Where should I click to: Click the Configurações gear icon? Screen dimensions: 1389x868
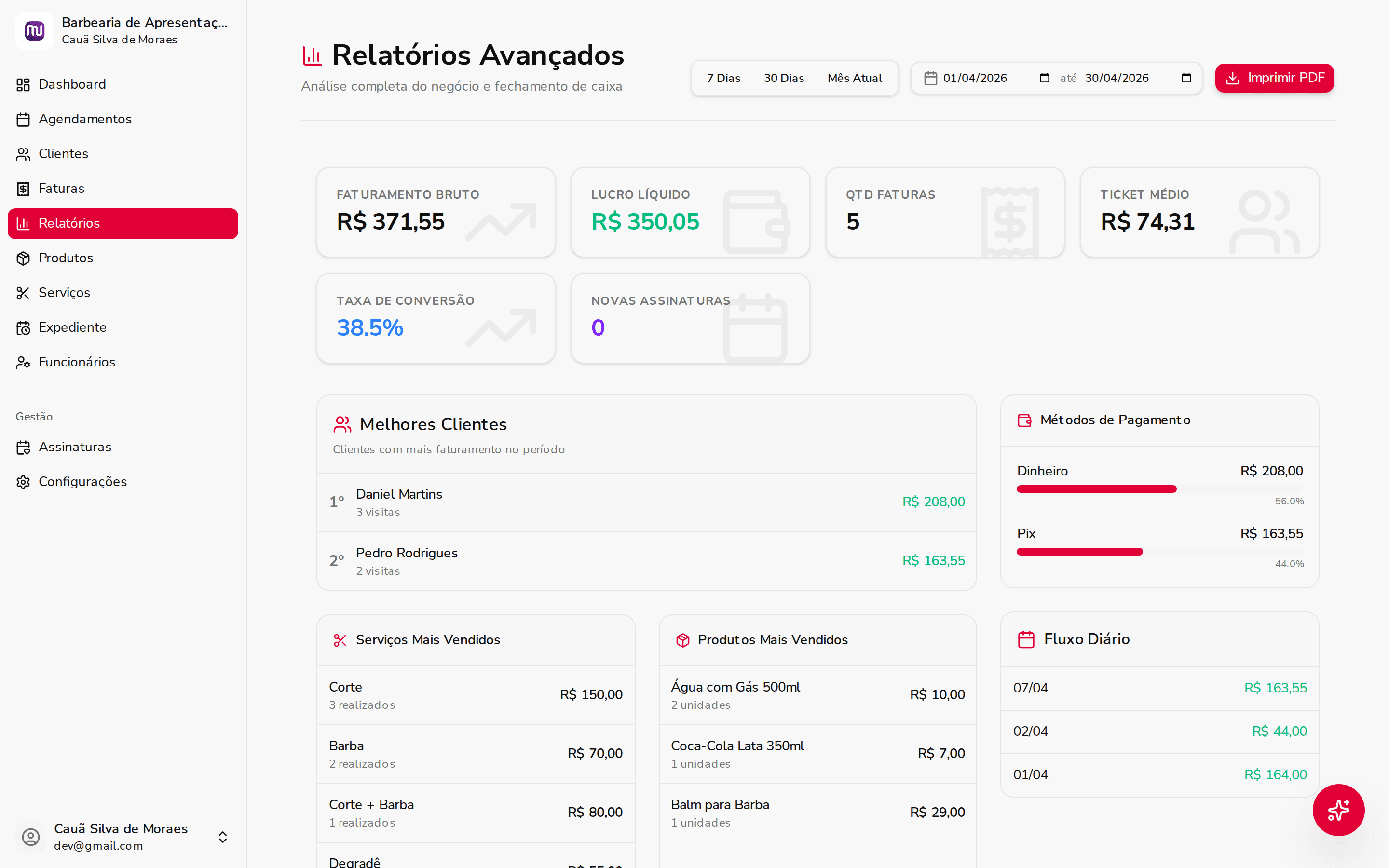click(x=23, y=482)
